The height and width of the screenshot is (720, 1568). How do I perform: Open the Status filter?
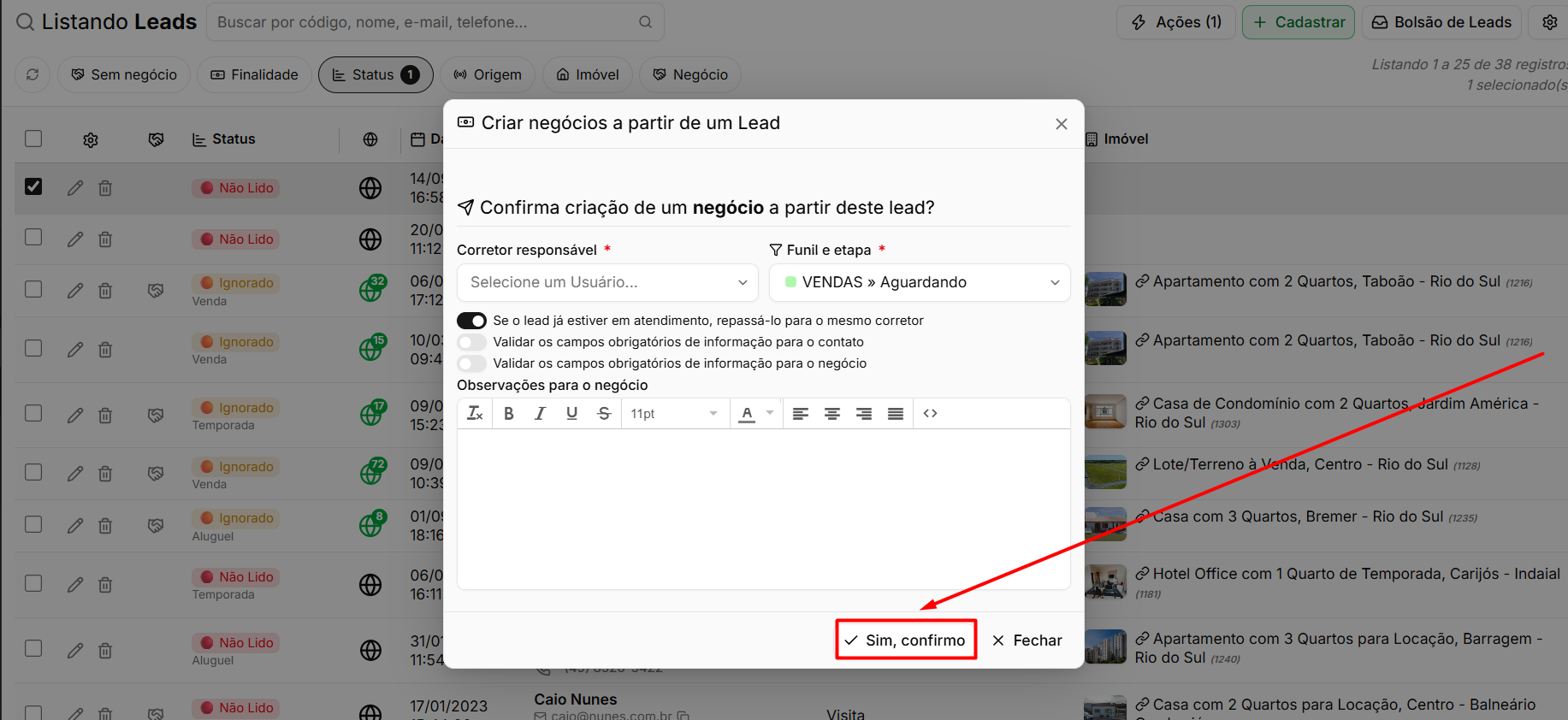click(376, 75)
